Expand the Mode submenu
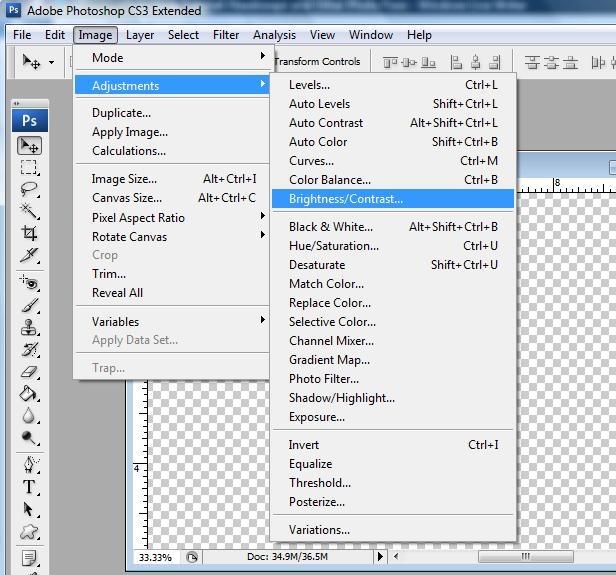The image size is (616, 575). (x=172, y=58)
